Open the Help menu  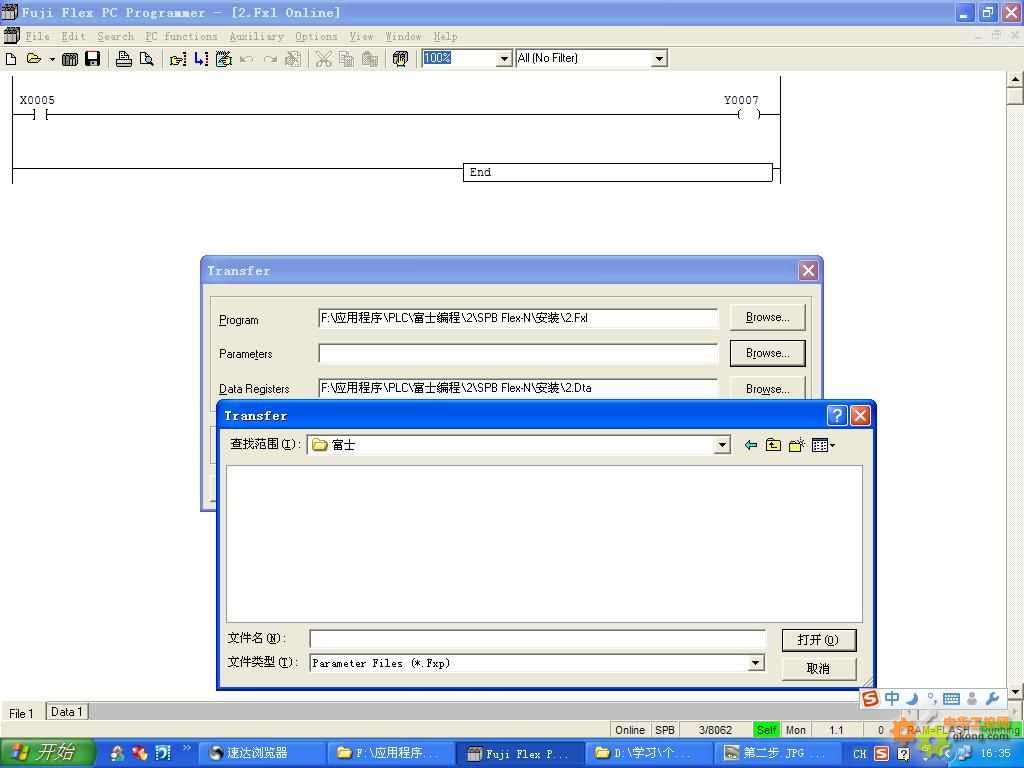[445, 37]
